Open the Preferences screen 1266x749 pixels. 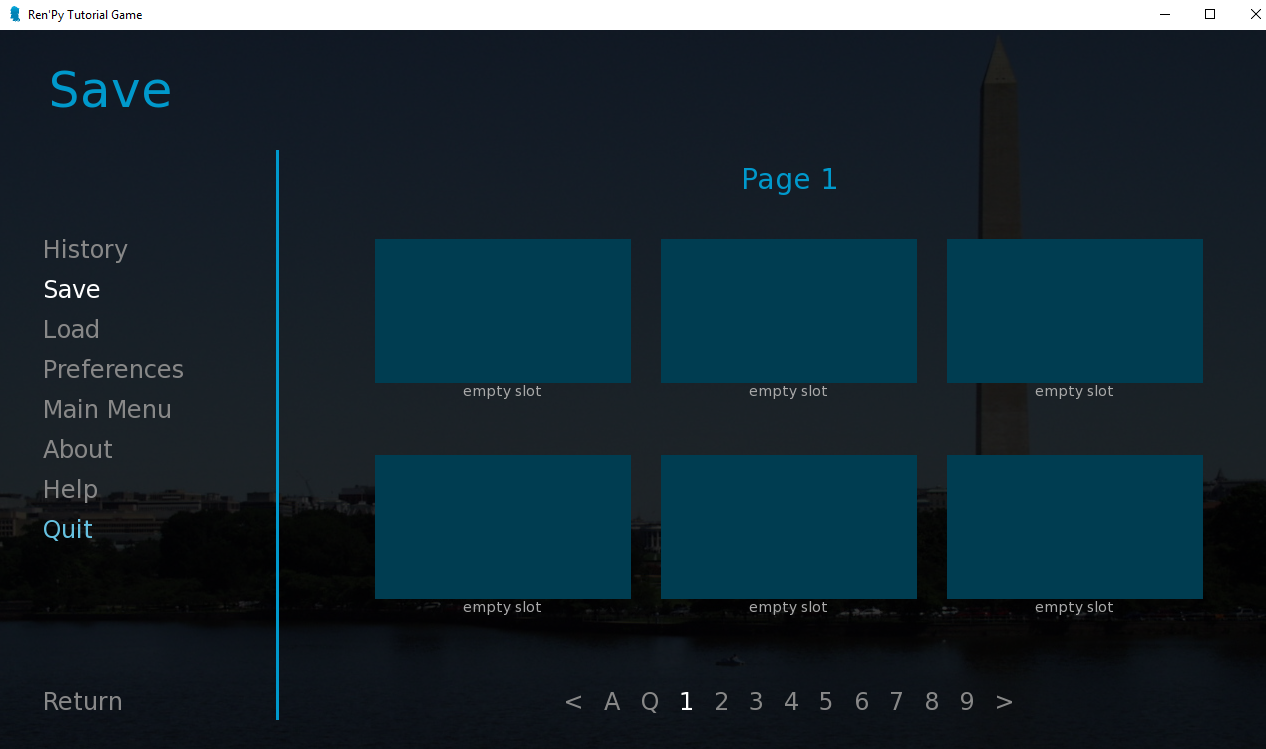(x=113, y=369)
